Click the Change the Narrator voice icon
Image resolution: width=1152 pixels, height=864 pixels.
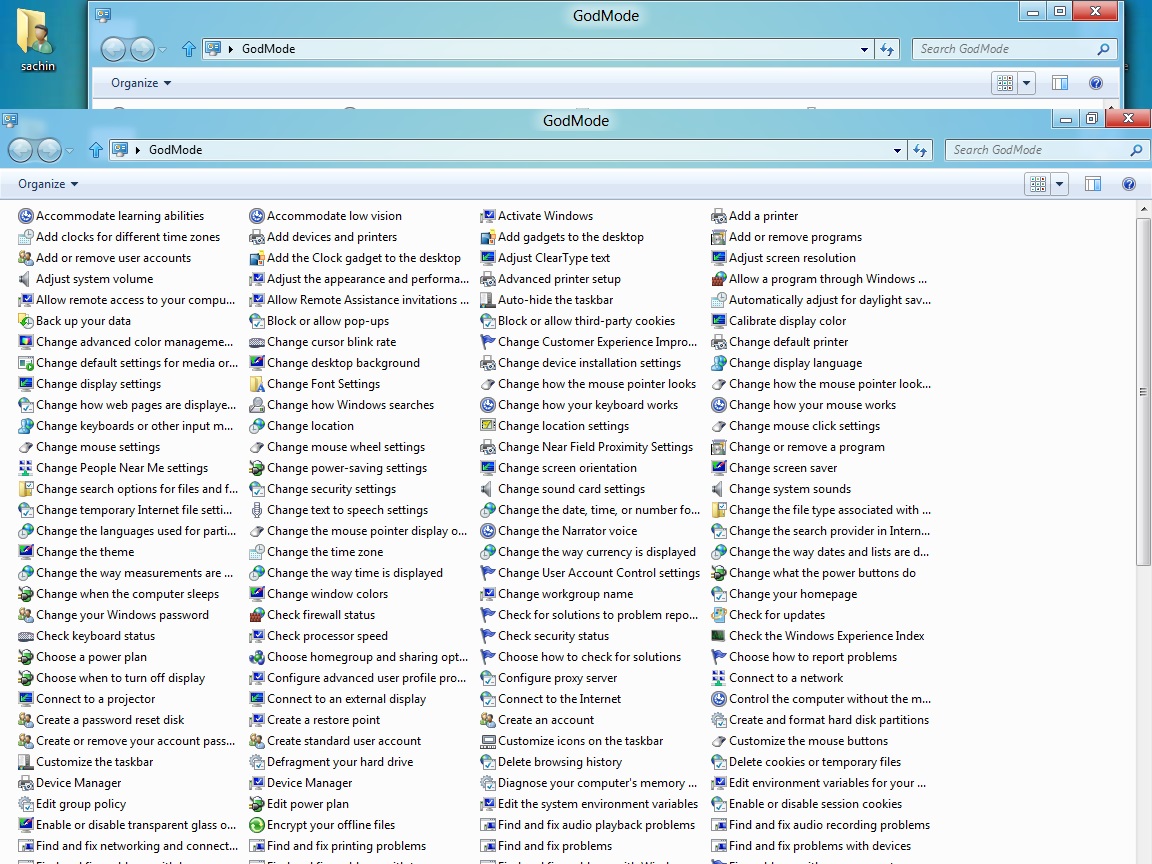click(x=488, y=531)
